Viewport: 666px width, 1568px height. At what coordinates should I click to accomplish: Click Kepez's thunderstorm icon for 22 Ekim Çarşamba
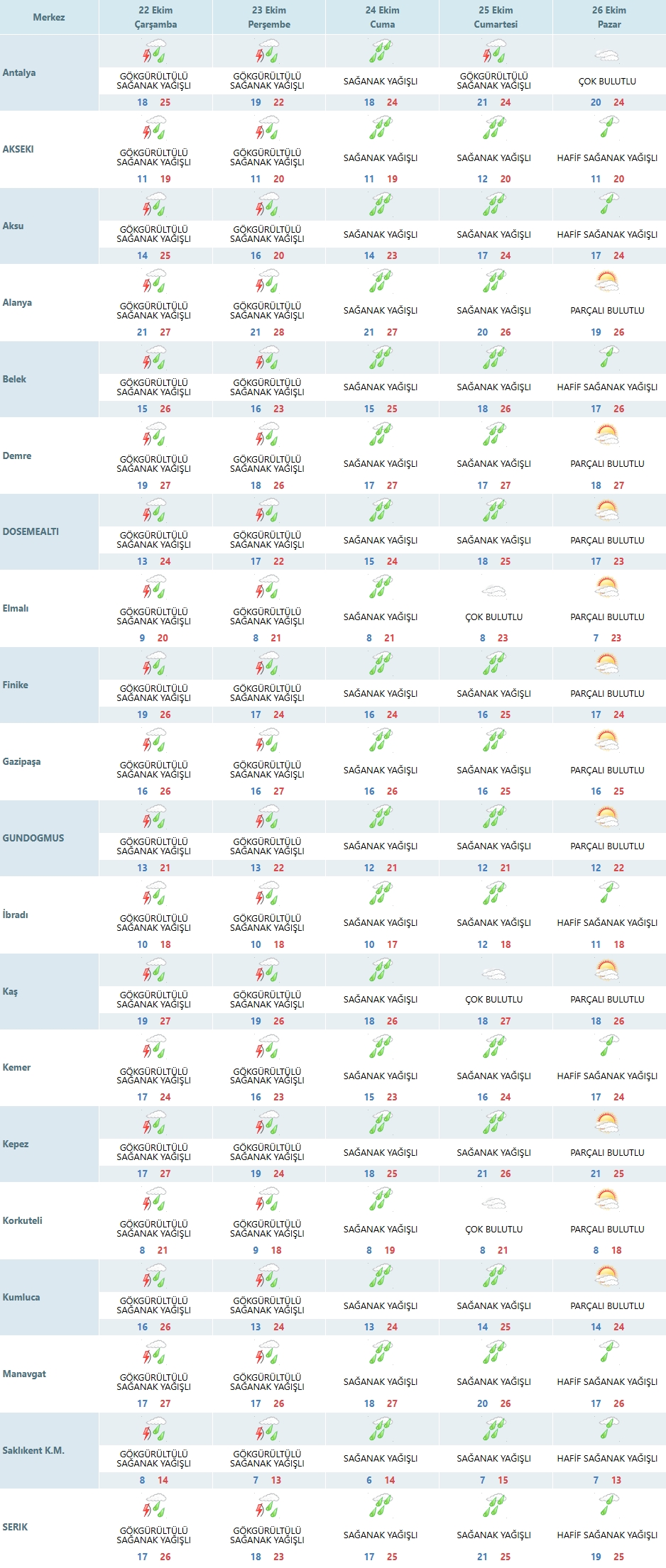pyautogui.click(x=154, y=1124)
